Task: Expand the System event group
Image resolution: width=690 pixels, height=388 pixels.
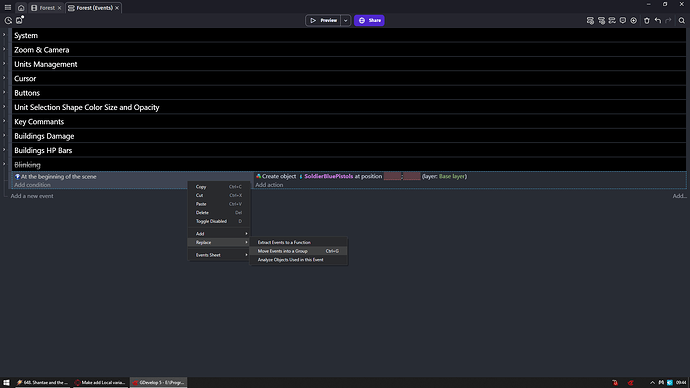Action: coord(4,35)
